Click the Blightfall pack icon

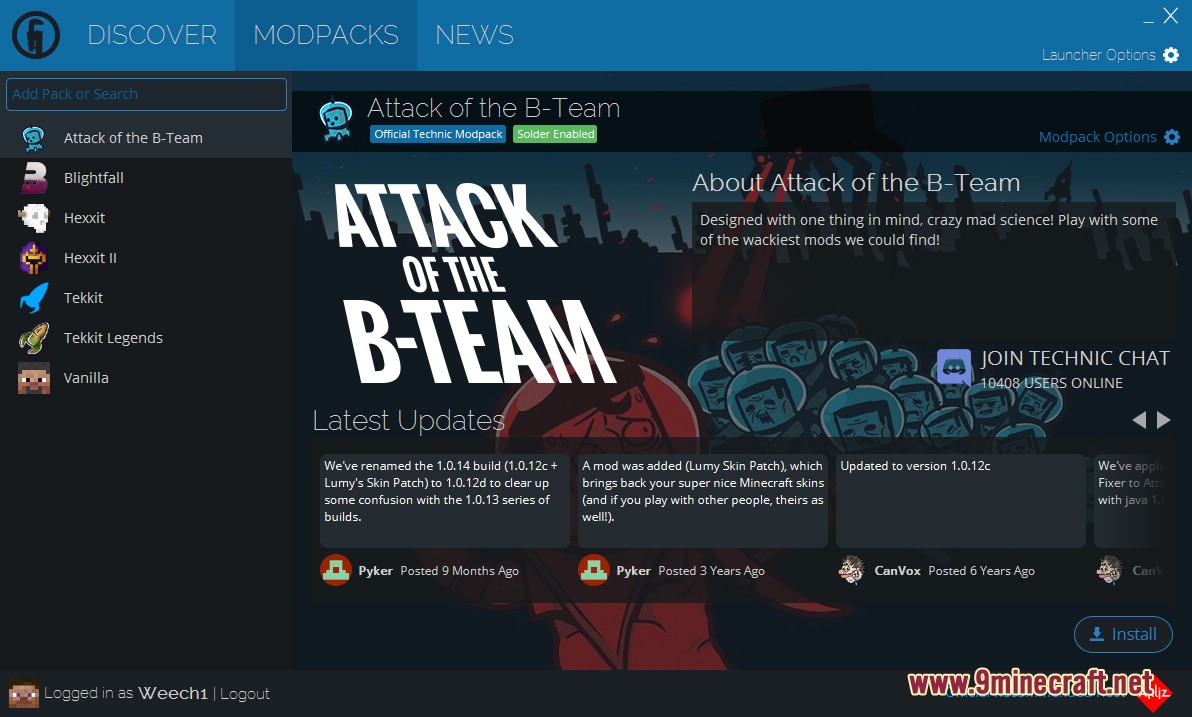tap(33, 178)
